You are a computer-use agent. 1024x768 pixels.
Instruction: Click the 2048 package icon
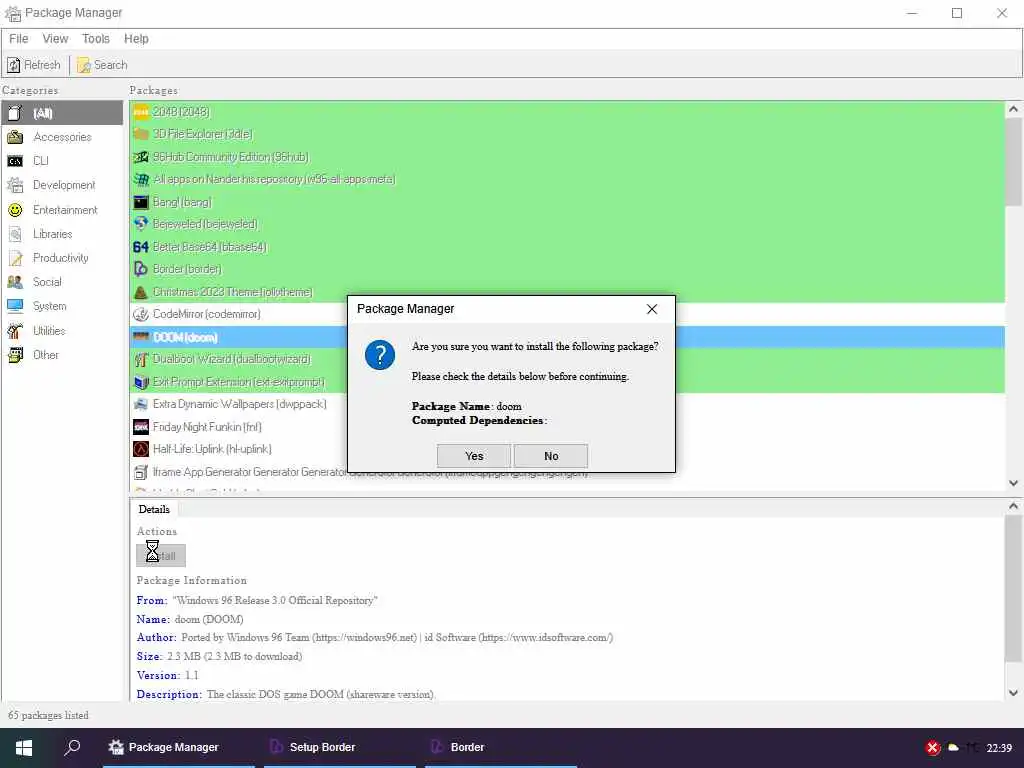tap(141, 112)
